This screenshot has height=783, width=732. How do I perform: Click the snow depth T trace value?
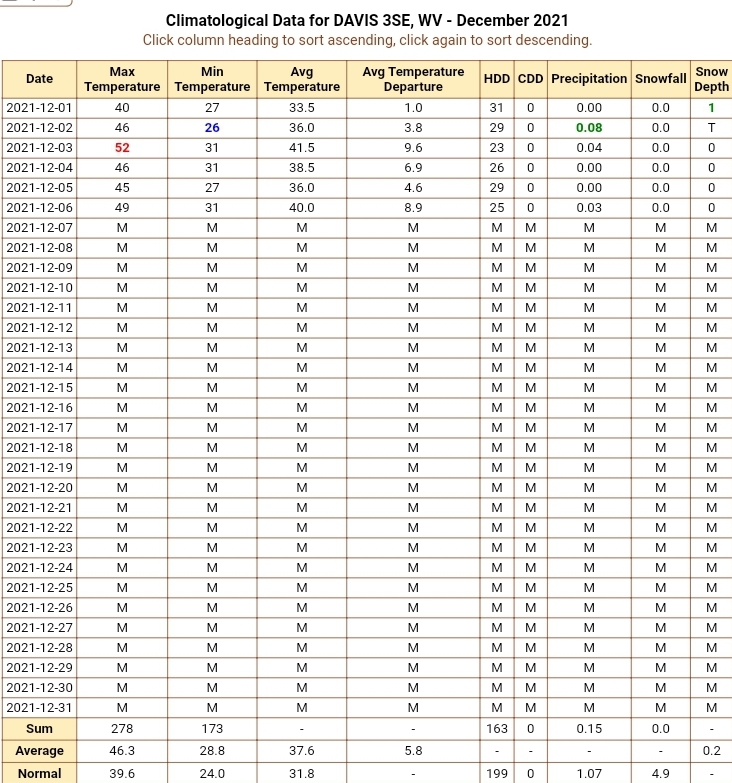[712, 128]
